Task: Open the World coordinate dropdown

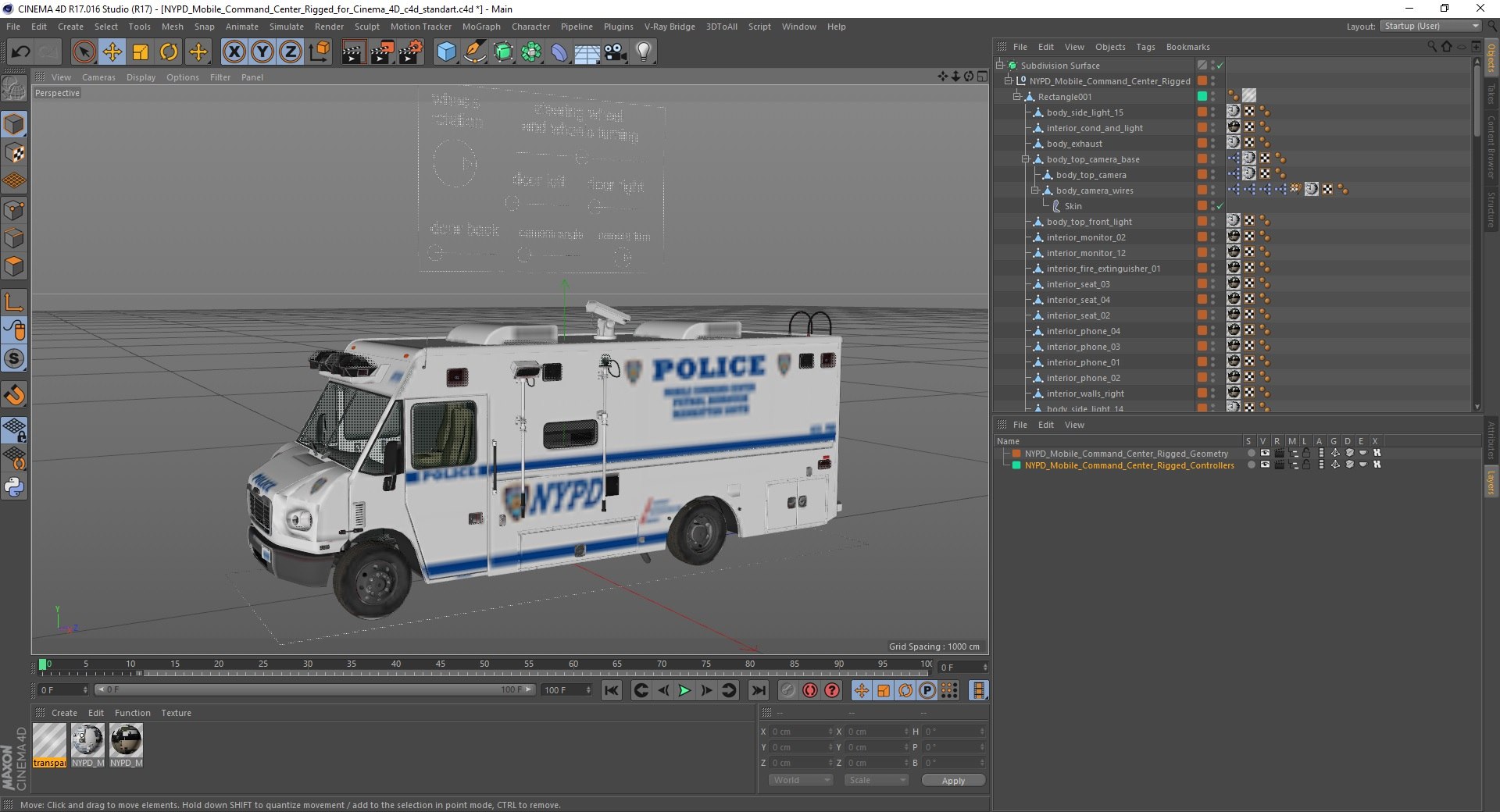Action: (801, 780)
